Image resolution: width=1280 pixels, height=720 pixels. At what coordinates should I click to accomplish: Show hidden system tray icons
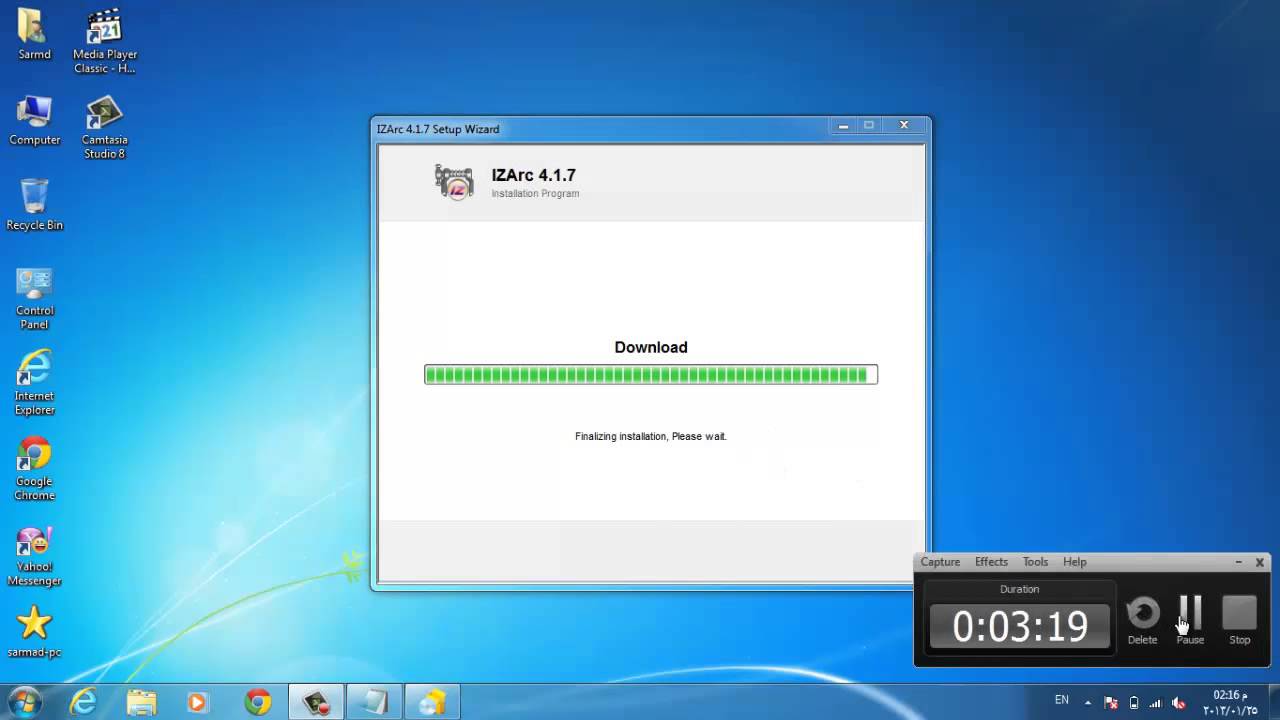pos(1088,702)
